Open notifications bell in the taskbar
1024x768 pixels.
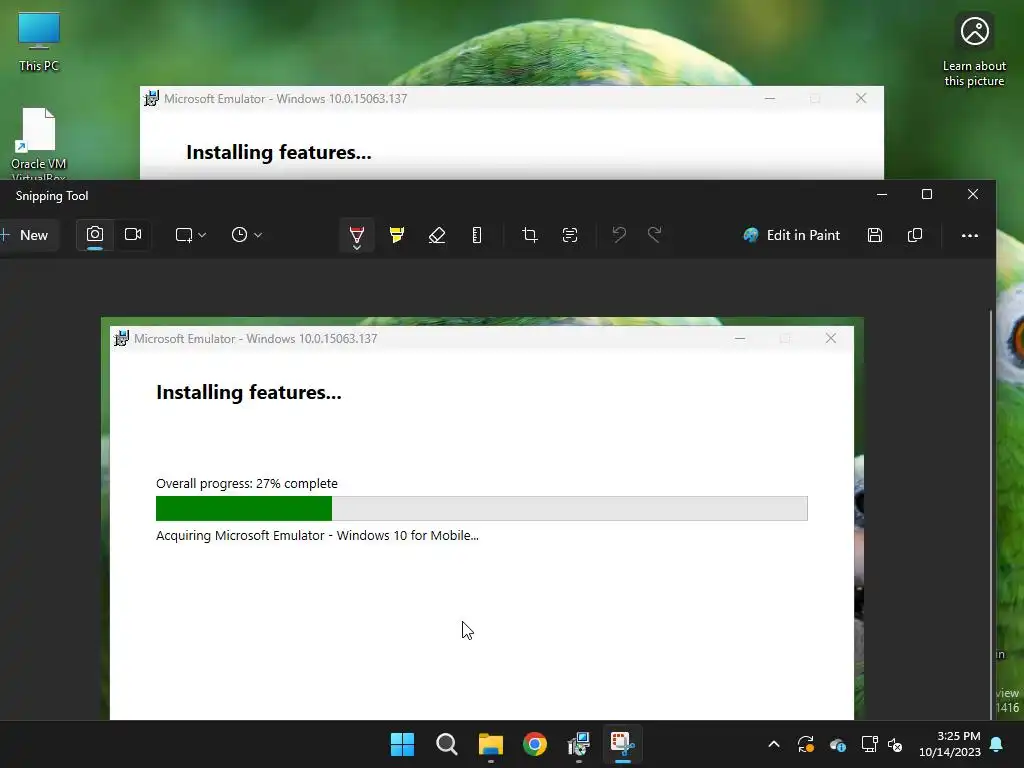pos(997,744)
